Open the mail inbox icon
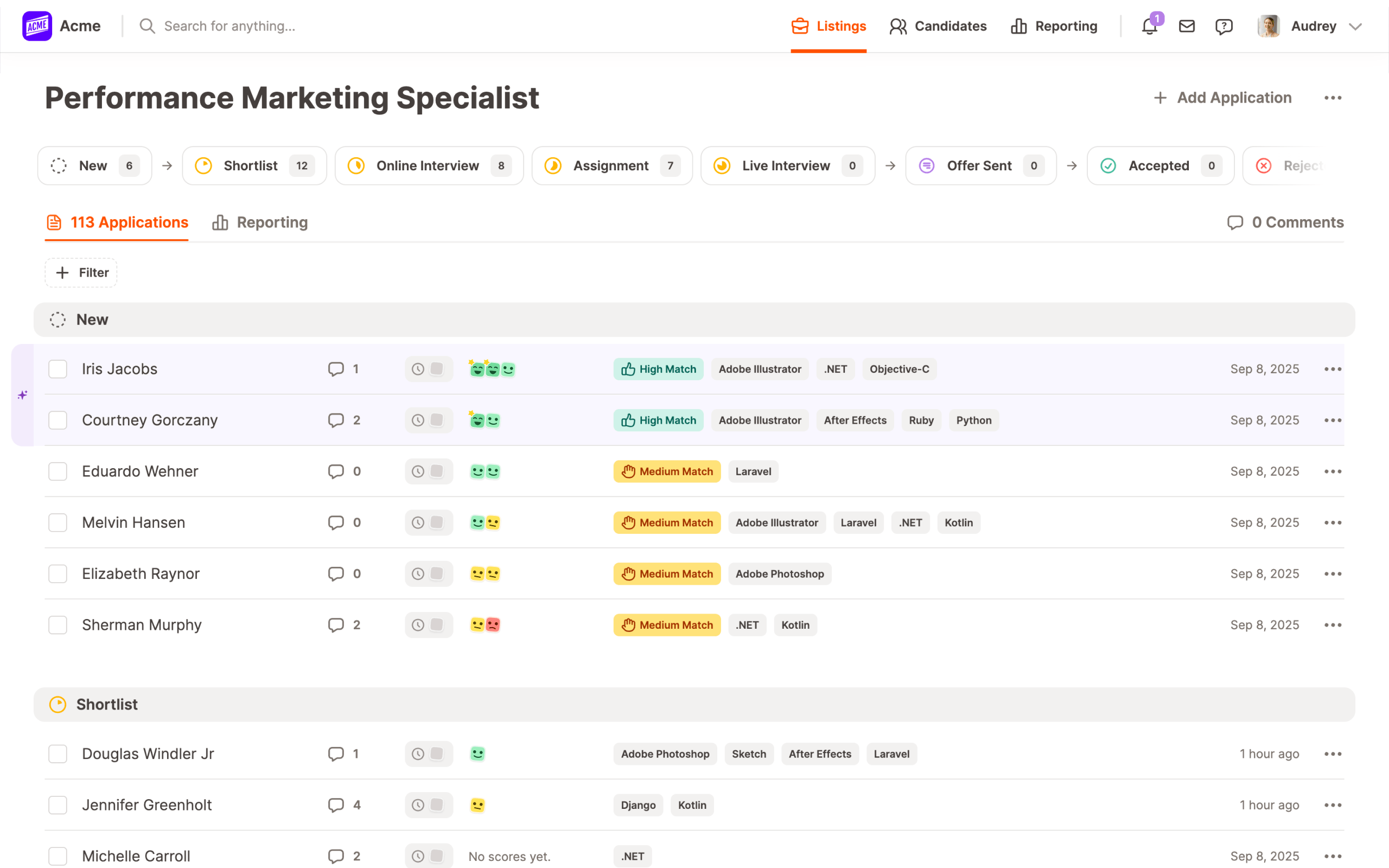Image resolution: width=1389 pixels, height=868 pixels. pyautogui.click(x=1187, y=27)
